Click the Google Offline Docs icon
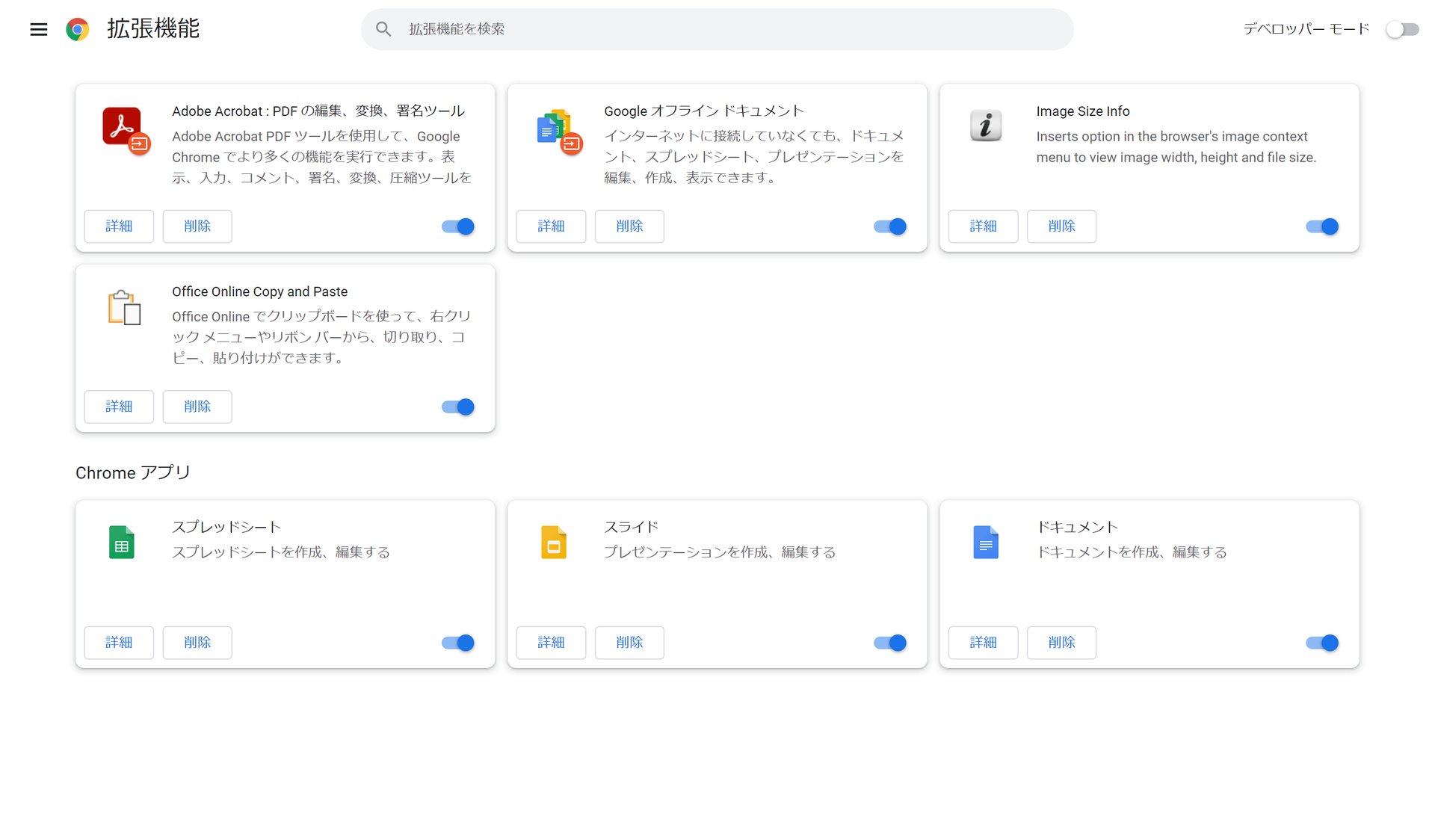Screen dimensions: 1435x840 click(x=558, y=130)
